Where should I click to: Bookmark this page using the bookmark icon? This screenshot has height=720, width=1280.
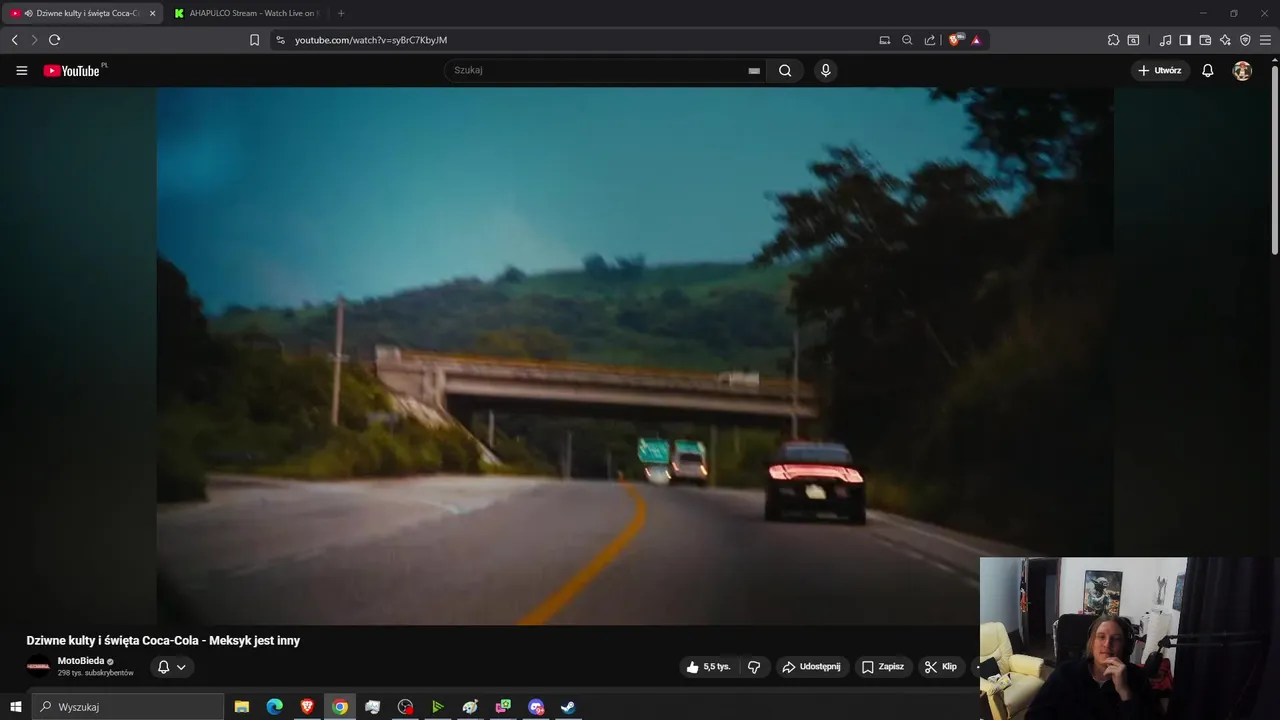pos(254,40)
